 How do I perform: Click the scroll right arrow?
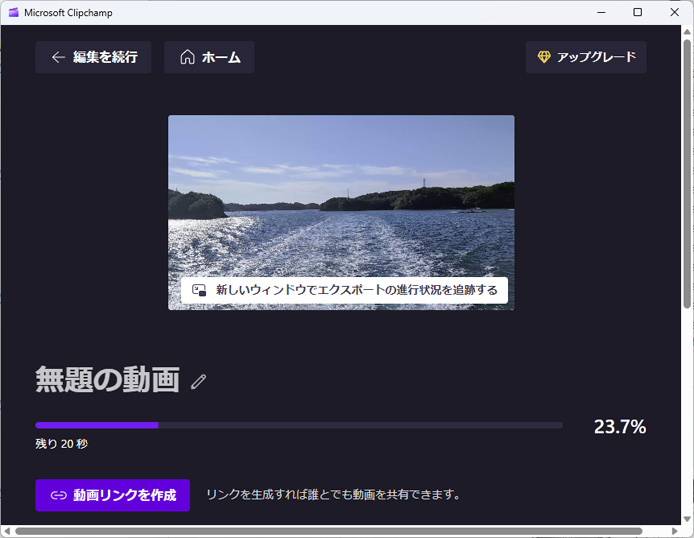point(675,531)
